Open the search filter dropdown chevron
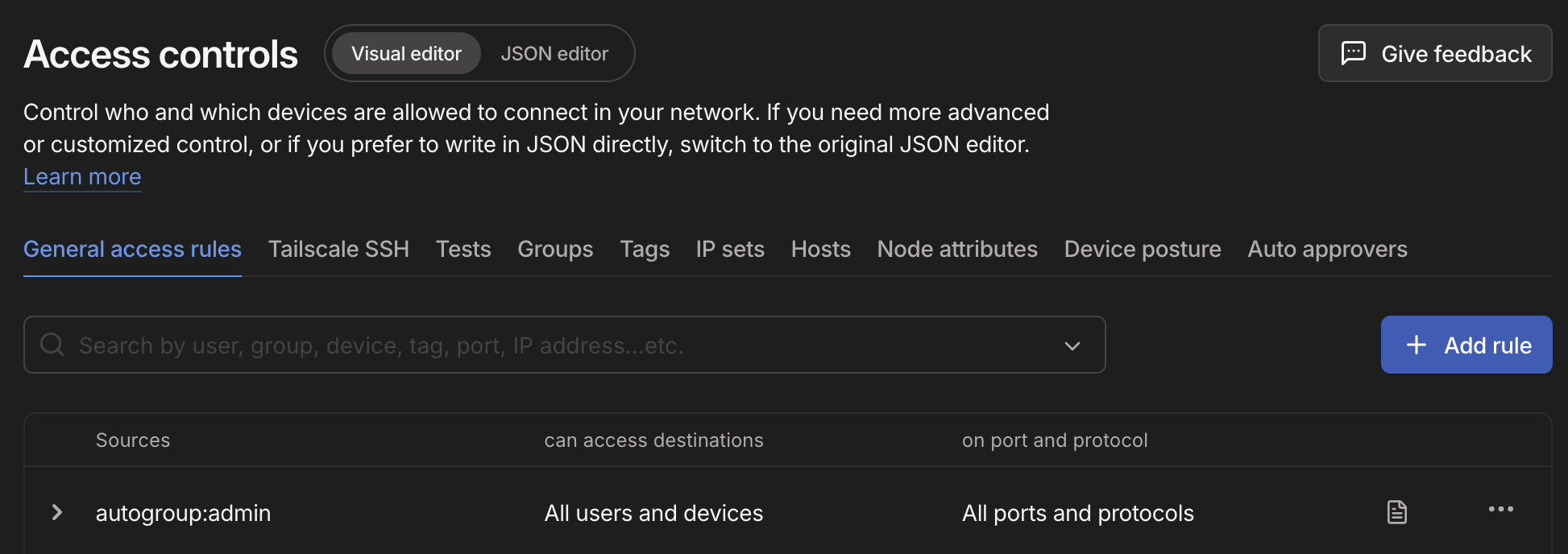Viewport: 1568px width, 554px height. [1072, 345]
